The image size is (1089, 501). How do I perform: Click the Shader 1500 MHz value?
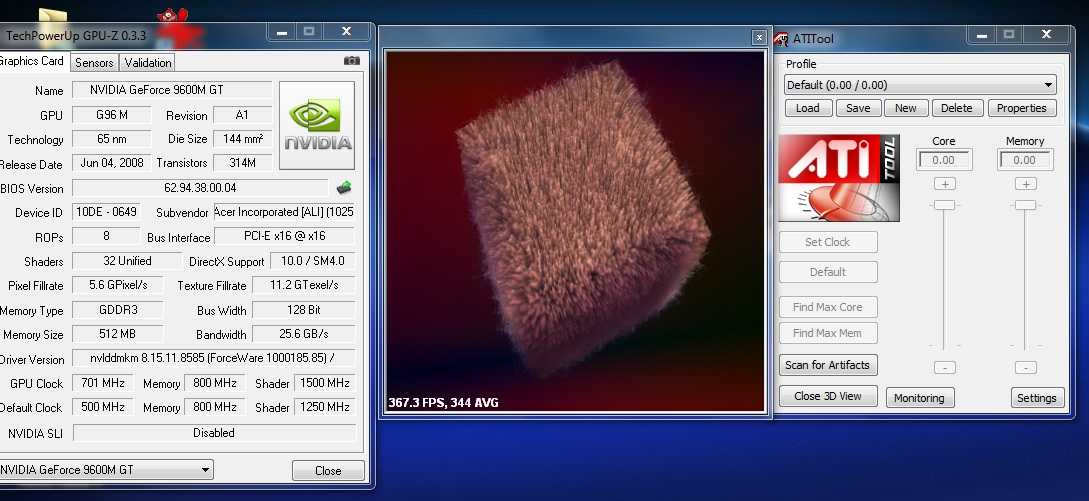click(x=326, y=383)
